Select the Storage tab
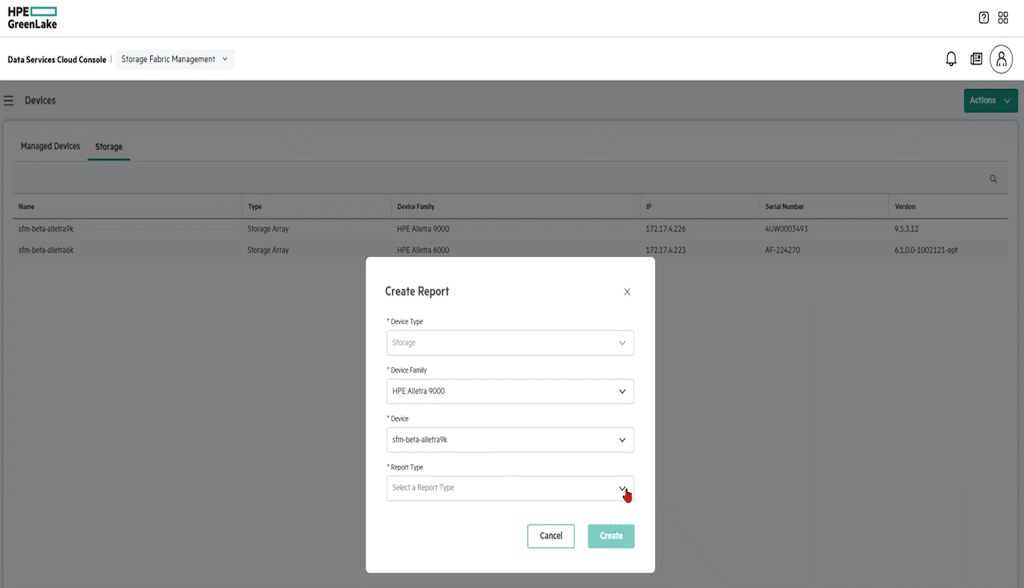The height and width of the screenshot is (588, 1024). [109, 147]
